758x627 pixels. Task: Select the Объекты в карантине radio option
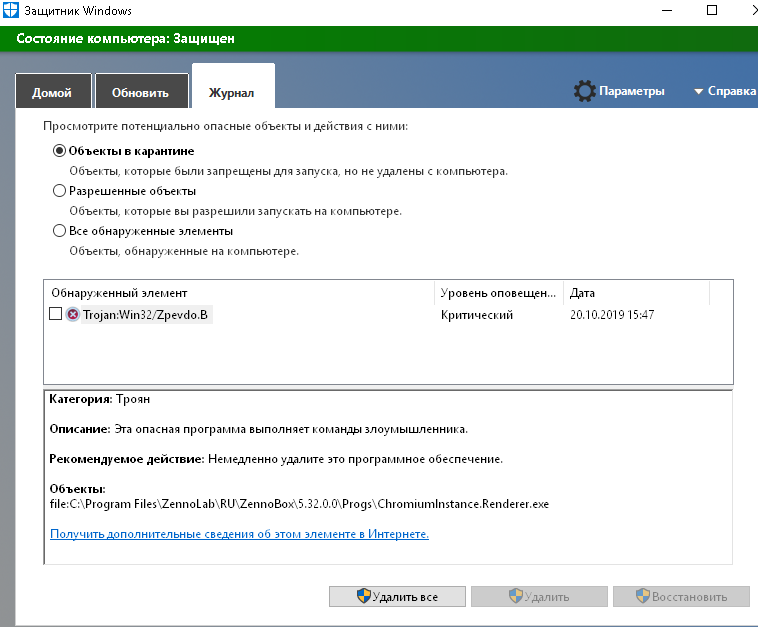pyautogui.click(x=59, y=151)
